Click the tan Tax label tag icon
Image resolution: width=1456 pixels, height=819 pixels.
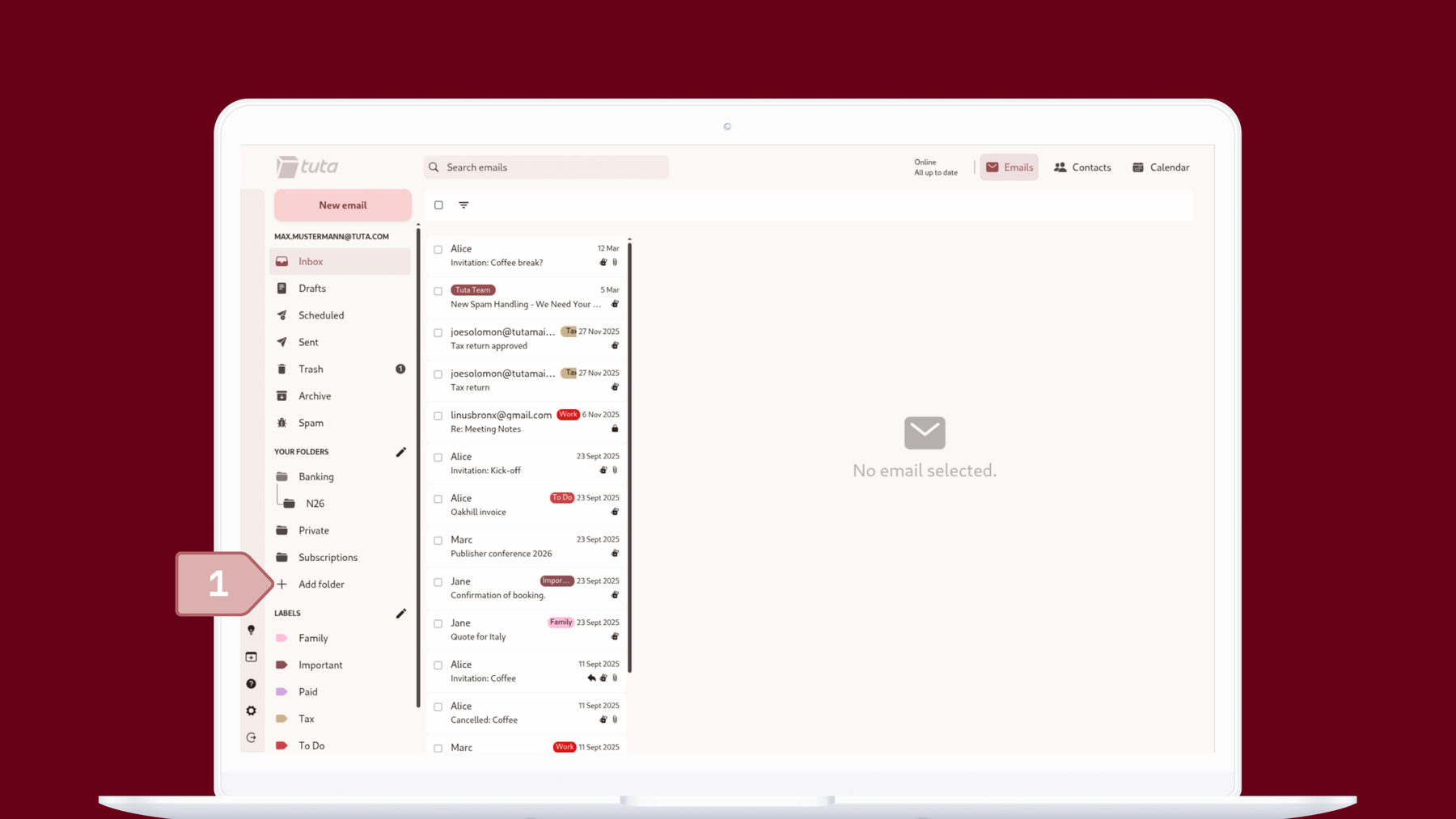pyautogui.click(x=281, y=719)
